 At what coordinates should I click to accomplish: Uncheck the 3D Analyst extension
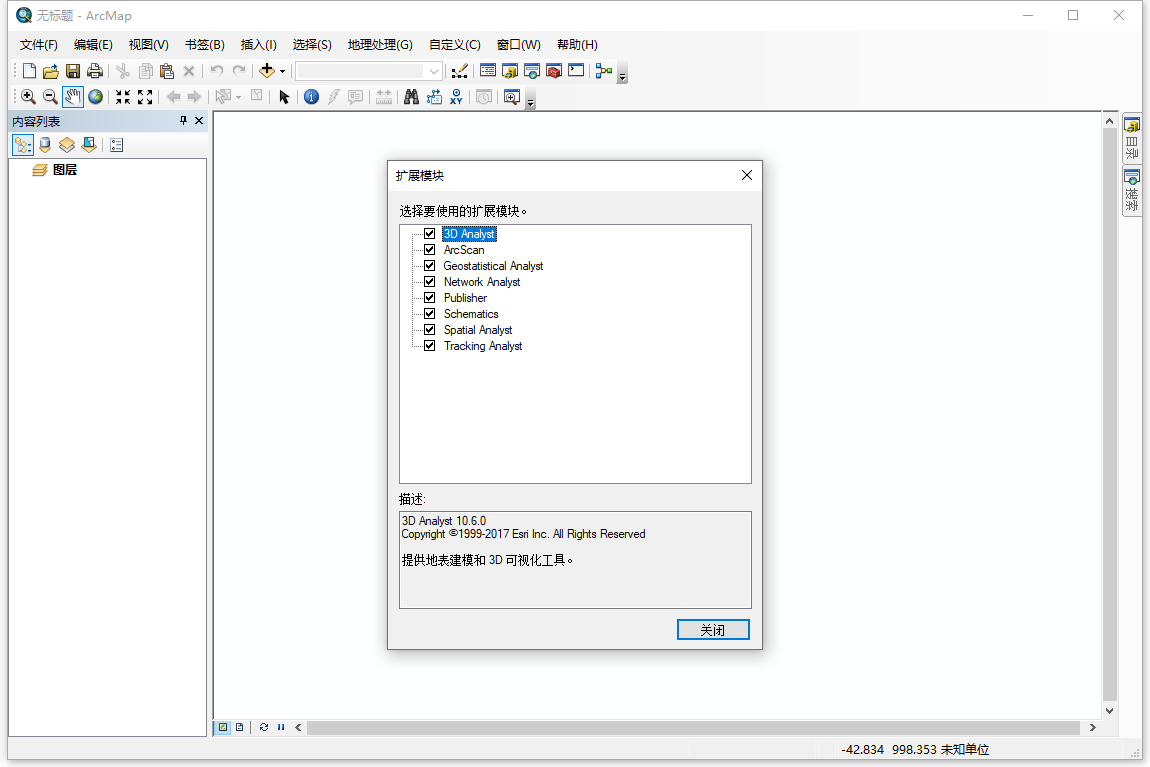click(430, 234)
